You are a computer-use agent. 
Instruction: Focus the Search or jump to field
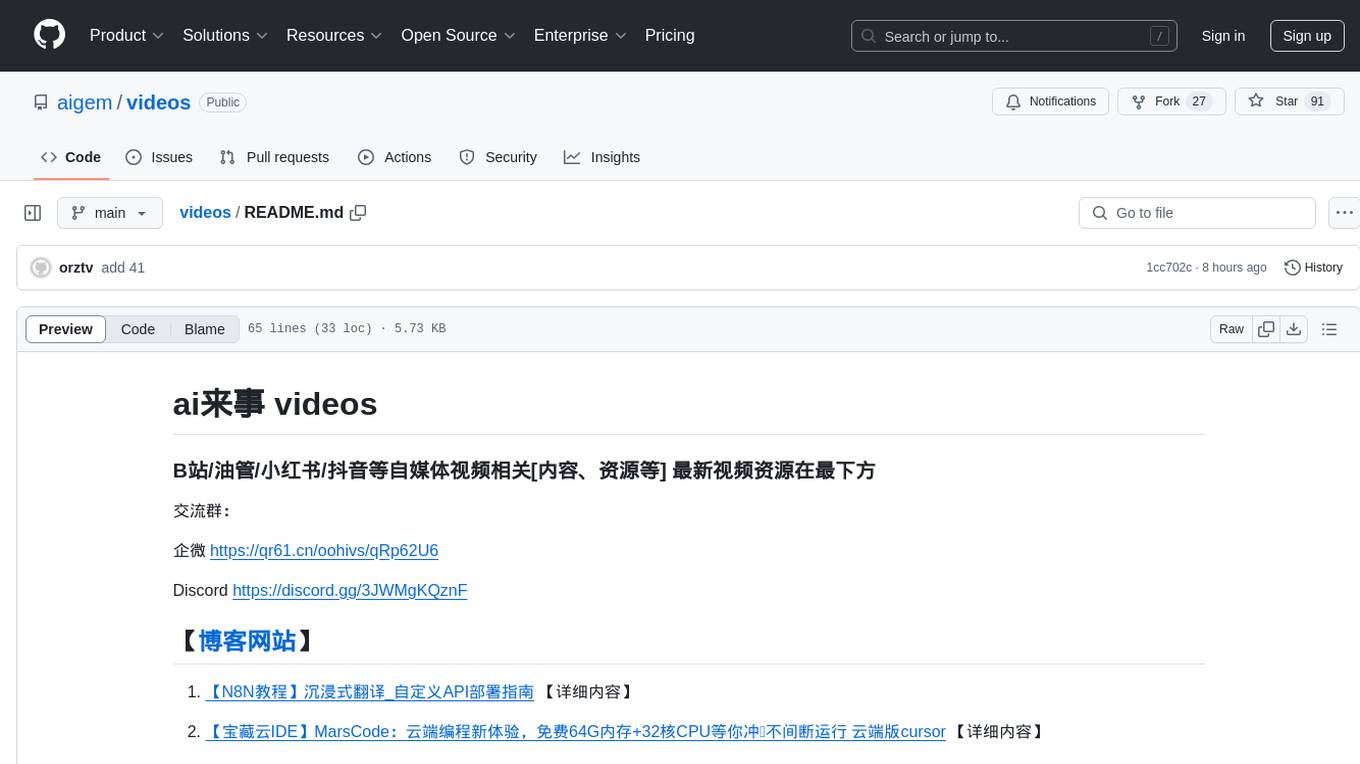[x=1014, y=36]
